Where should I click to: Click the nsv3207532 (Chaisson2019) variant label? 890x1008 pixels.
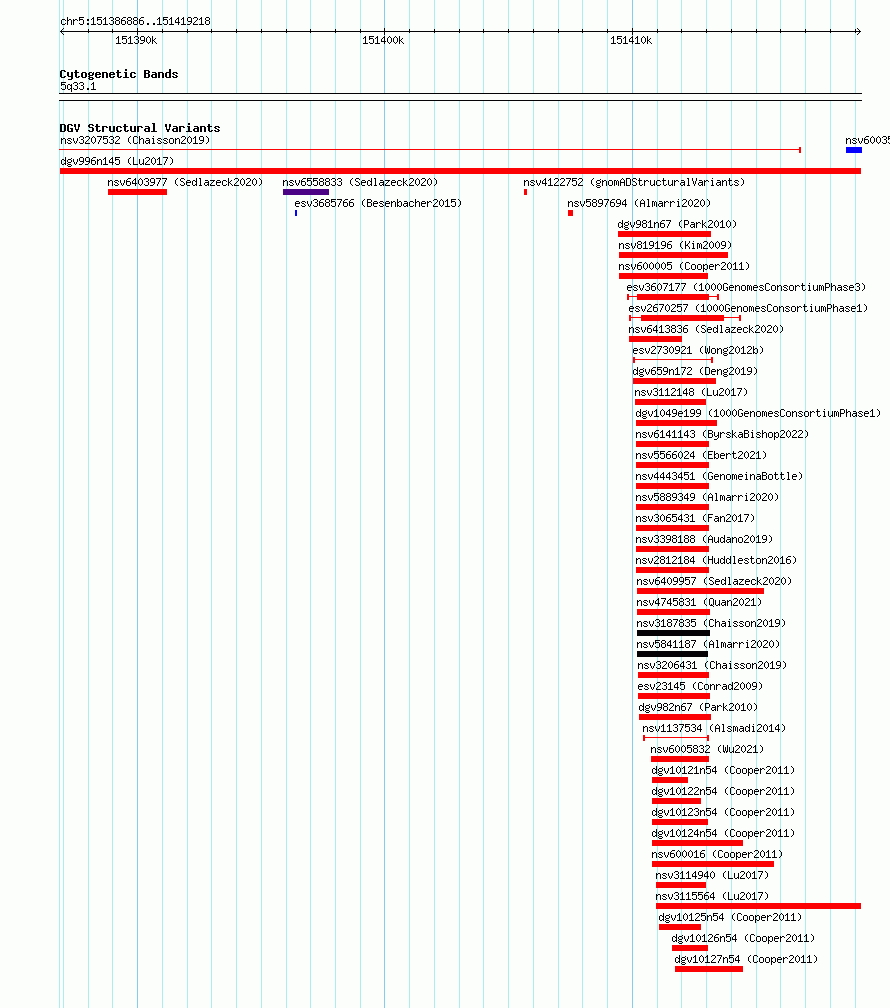point(135,140)
